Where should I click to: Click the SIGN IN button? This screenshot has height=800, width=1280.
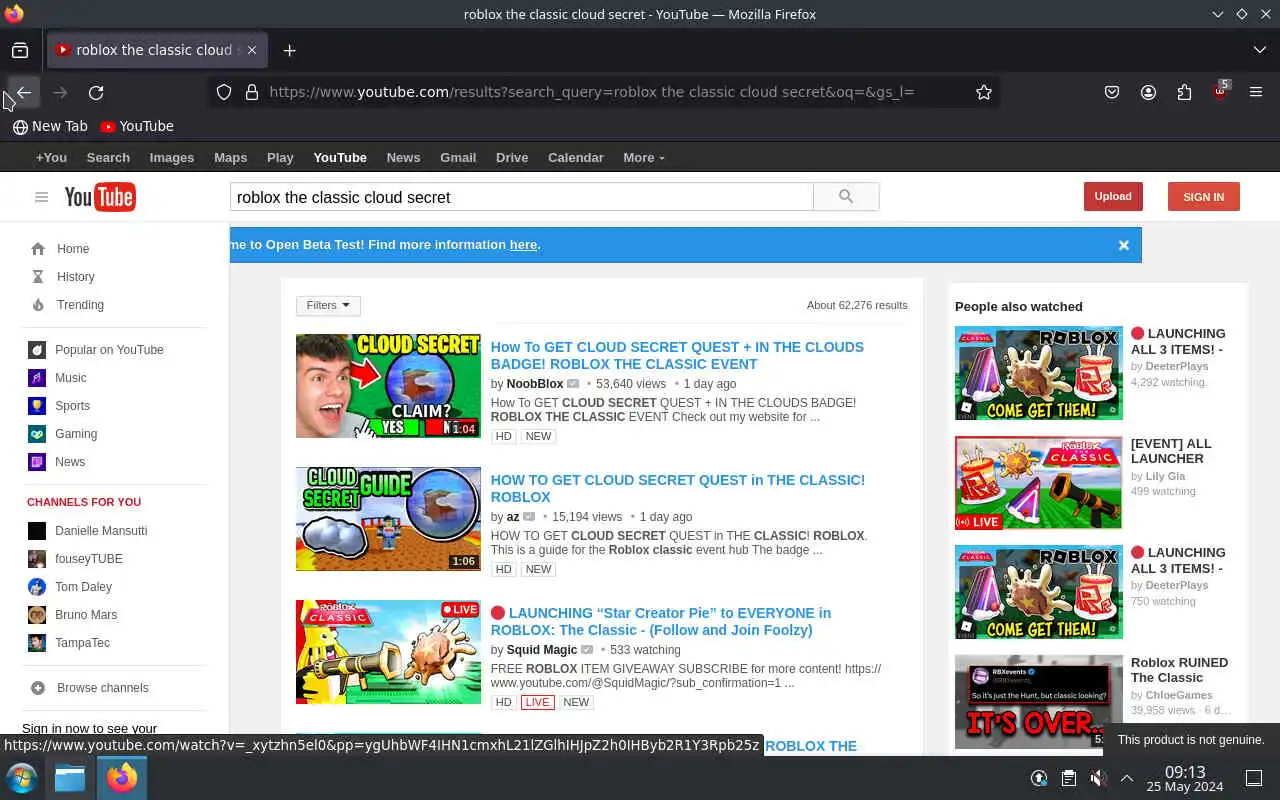(1203, 197)
